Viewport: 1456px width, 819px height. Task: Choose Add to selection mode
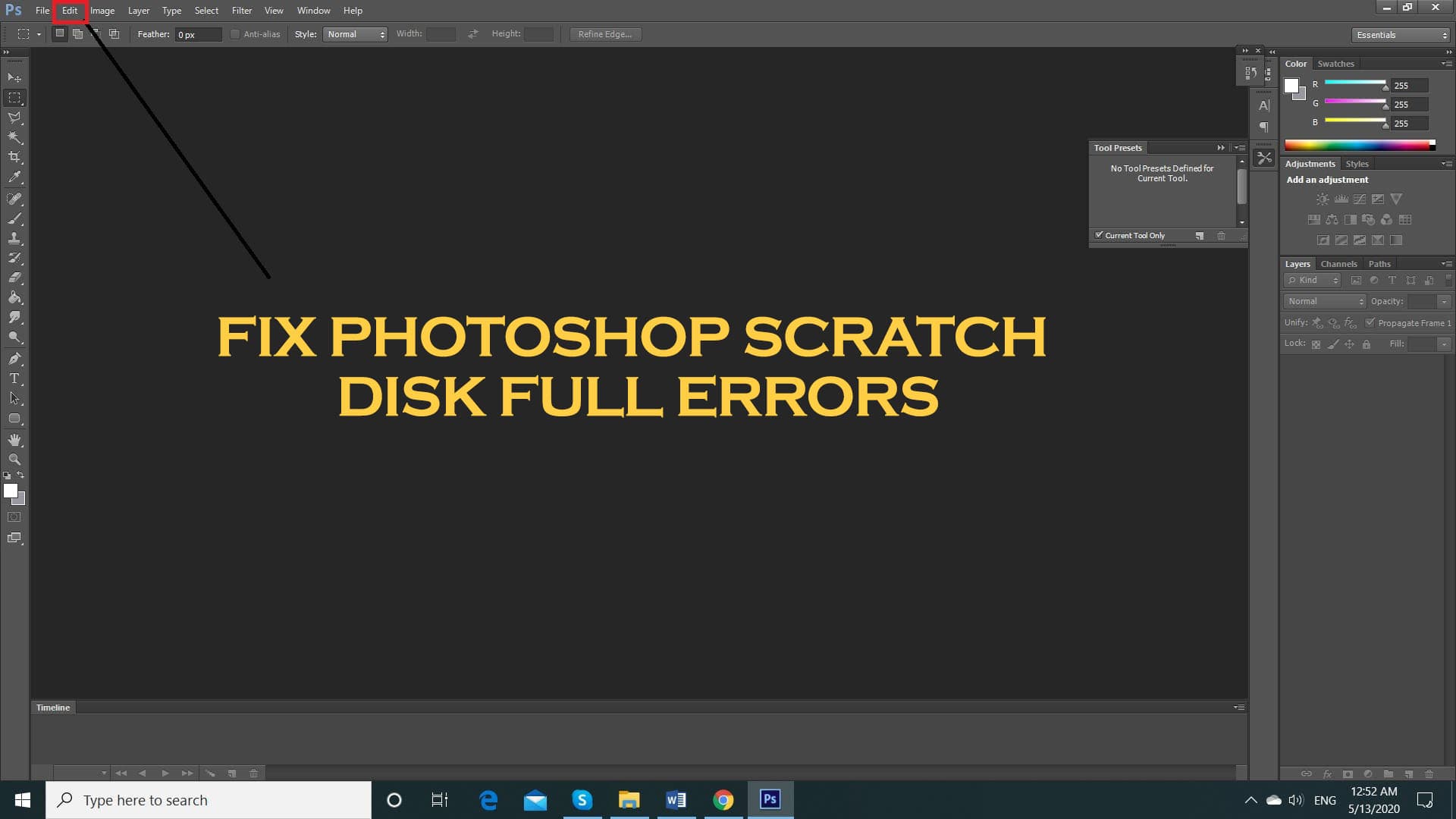pos(78,33)
